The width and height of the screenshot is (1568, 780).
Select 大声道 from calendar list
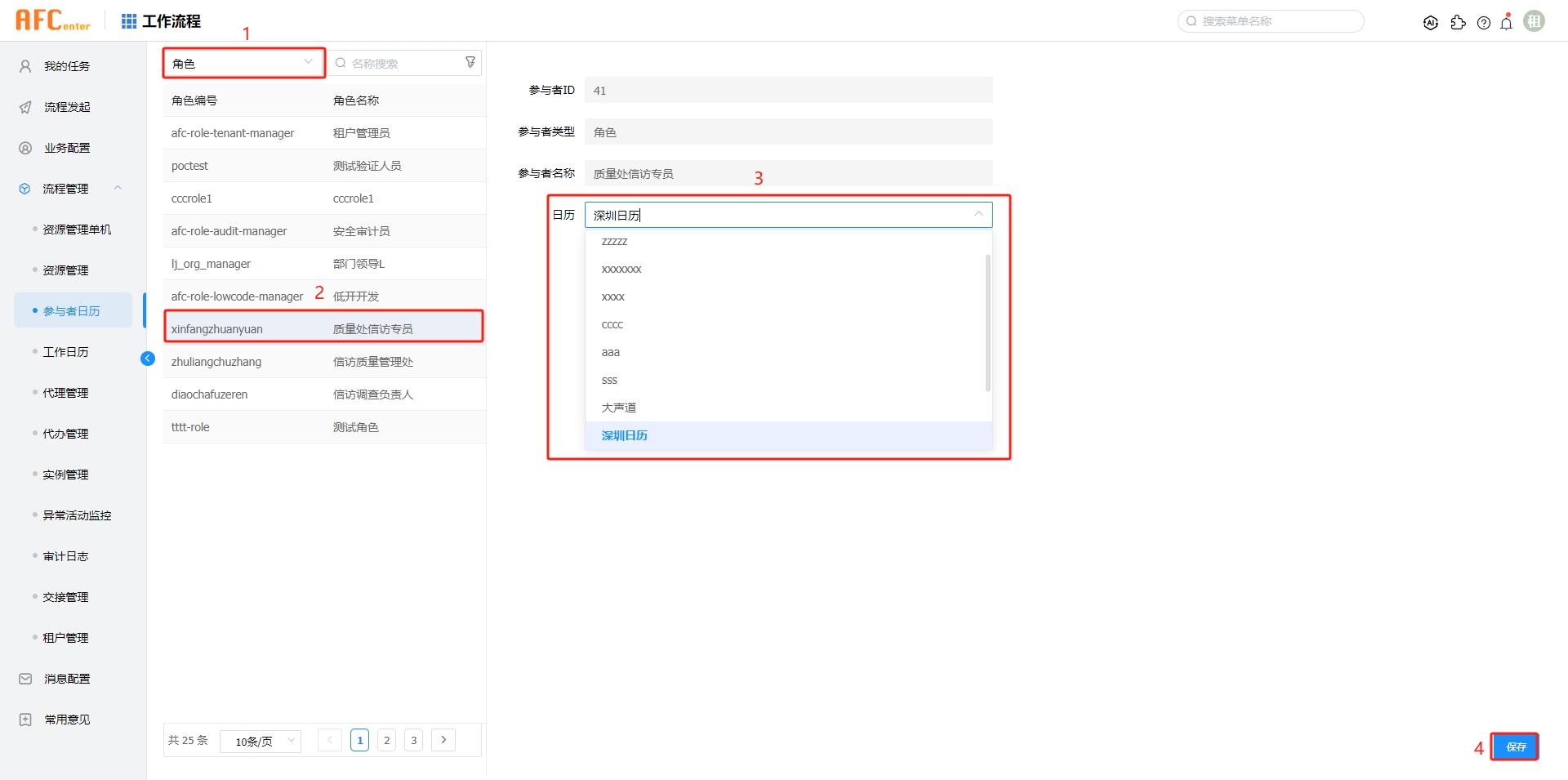pyautogui.click(x=619, y=408)
